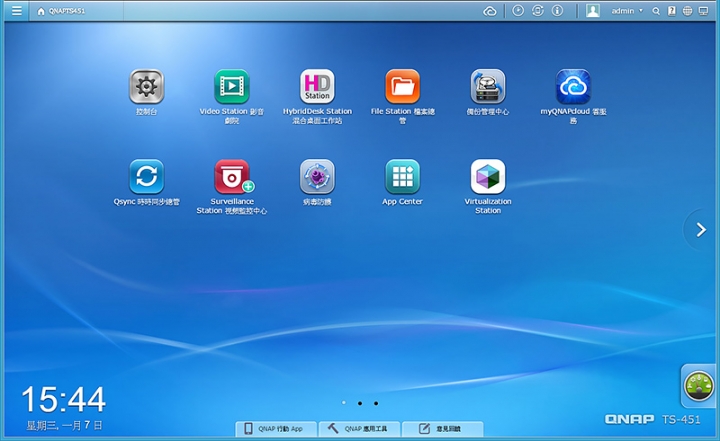Screen dimensions: 720x441
Task: Open external devices icon in top bar
Action: pos(538,11)
